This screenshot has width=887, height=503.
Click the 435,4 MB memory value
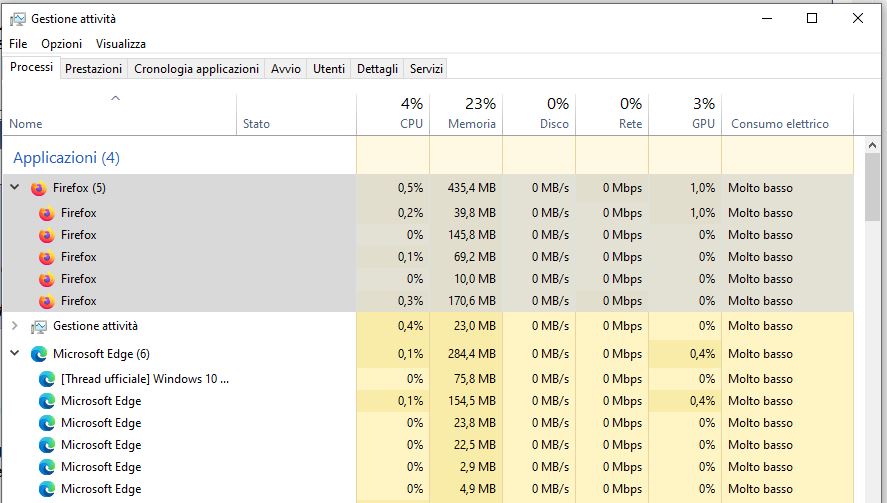tap(471, 188)
